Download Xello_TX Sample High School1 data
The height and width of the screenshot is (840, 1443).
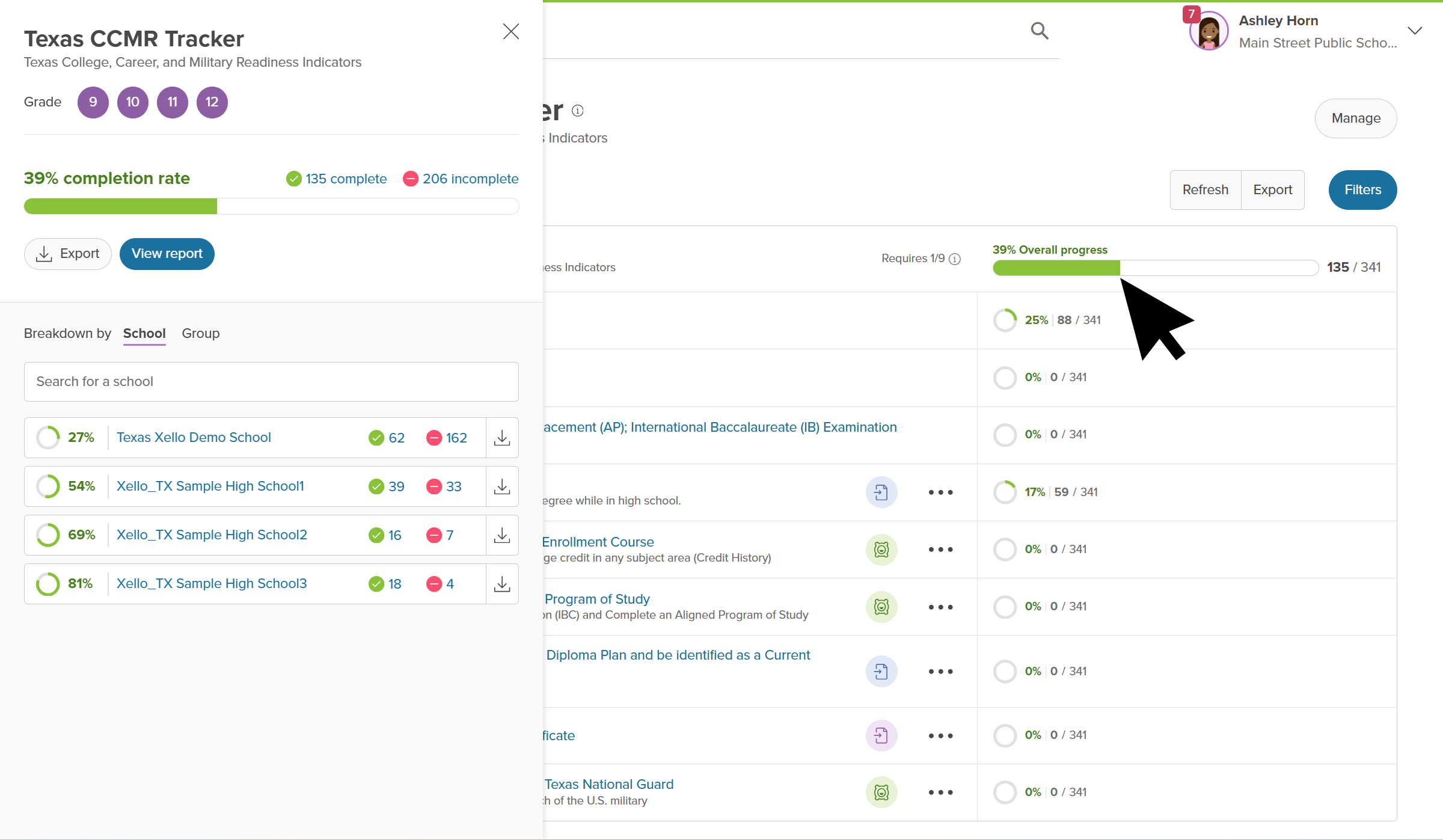point(502,486)
